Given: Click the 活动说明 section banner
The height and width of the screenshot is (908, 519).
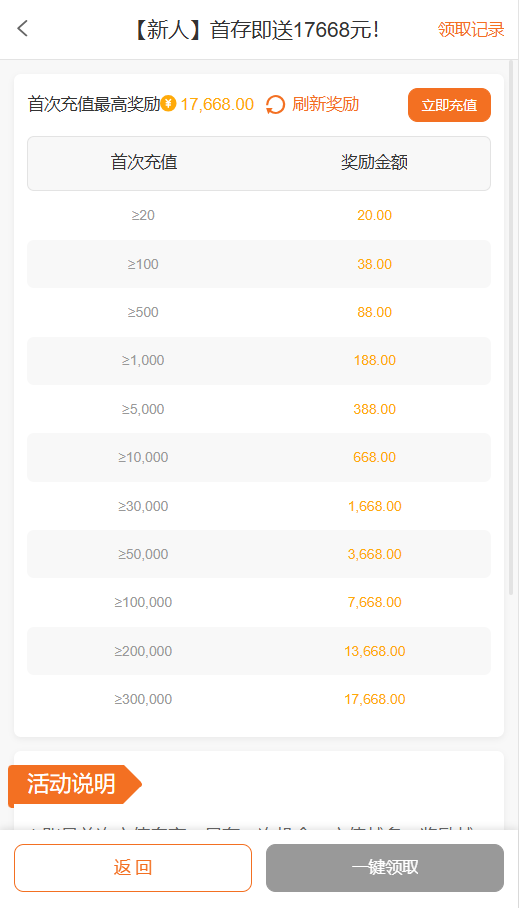Looking at the screenshot, I should (x=75, y=784).
